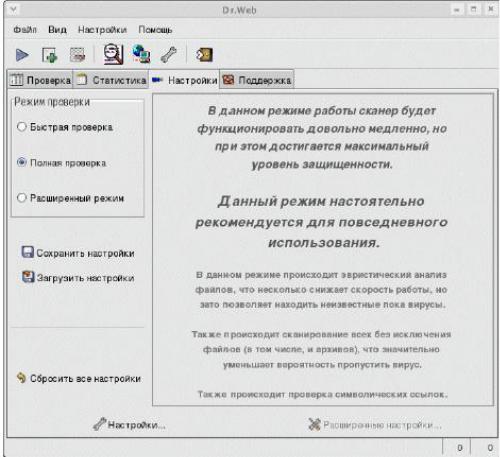Close the Dr.Web window
Image resolution: width=500 pixels, height=457 pixels.
tap(490, 10)
